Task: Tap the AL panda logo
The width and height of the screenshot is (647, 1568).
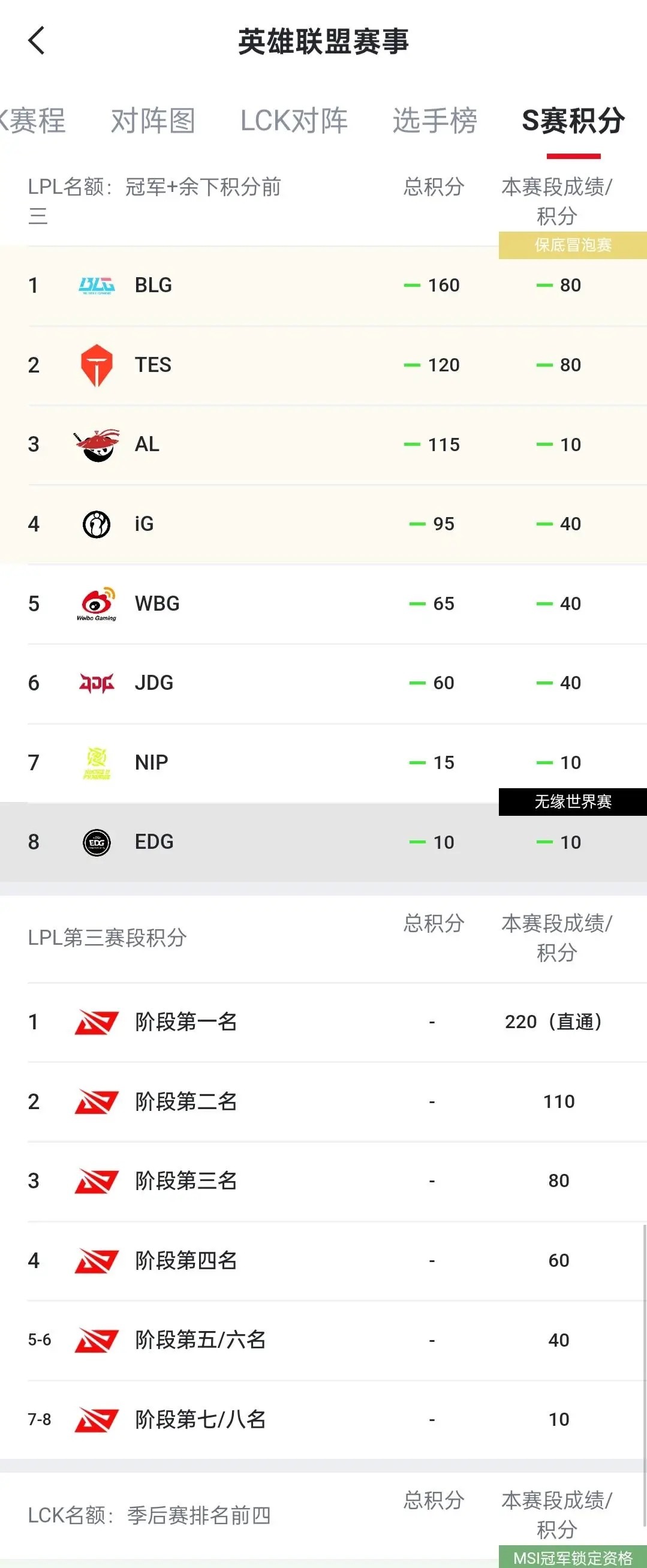Action: coord(96,444)
